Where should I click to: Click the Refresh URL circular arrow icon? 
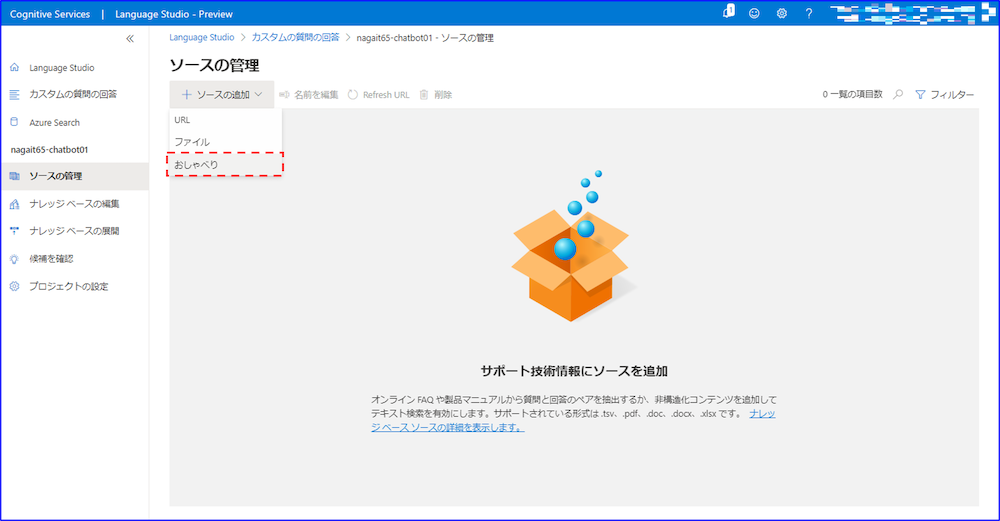tap(353, 94)
